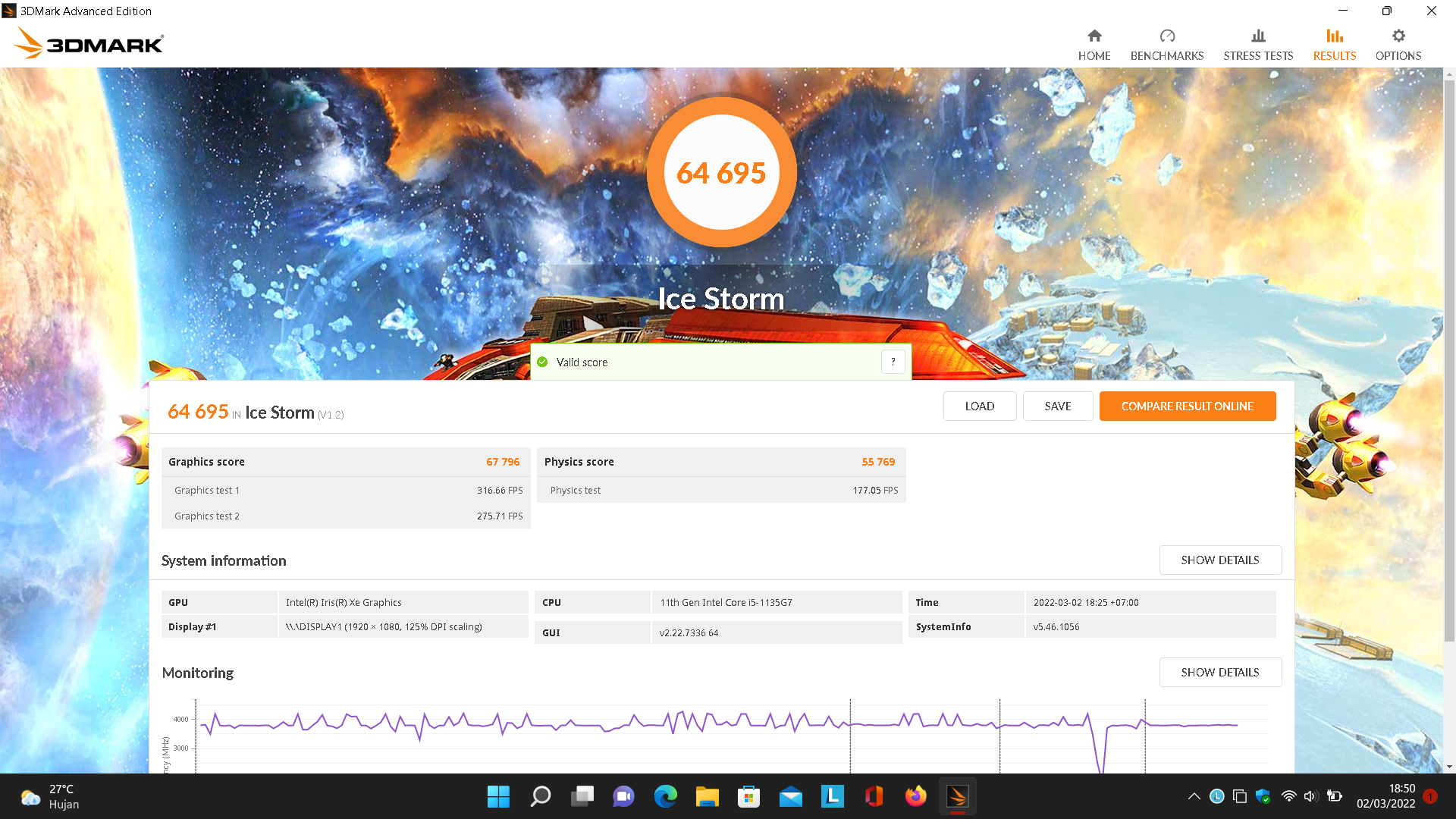Click the blue clock tray icon
This screenshot has width=1456, height=819.
point(1216,796)
